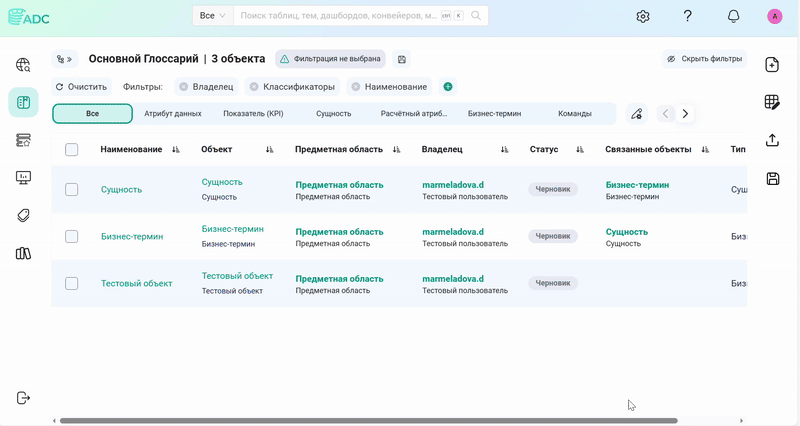
Task: Click the save diskette icon on right panel
Action: 772,179
